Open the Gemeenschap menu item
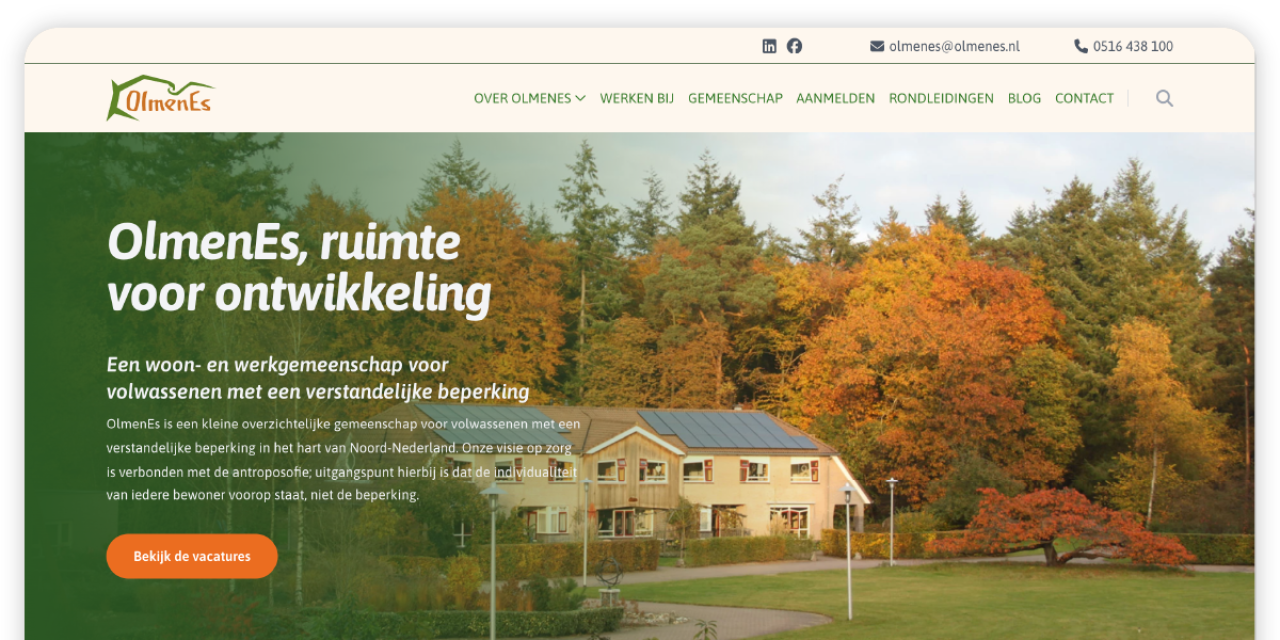1280x640 pixels. (735, 98)
